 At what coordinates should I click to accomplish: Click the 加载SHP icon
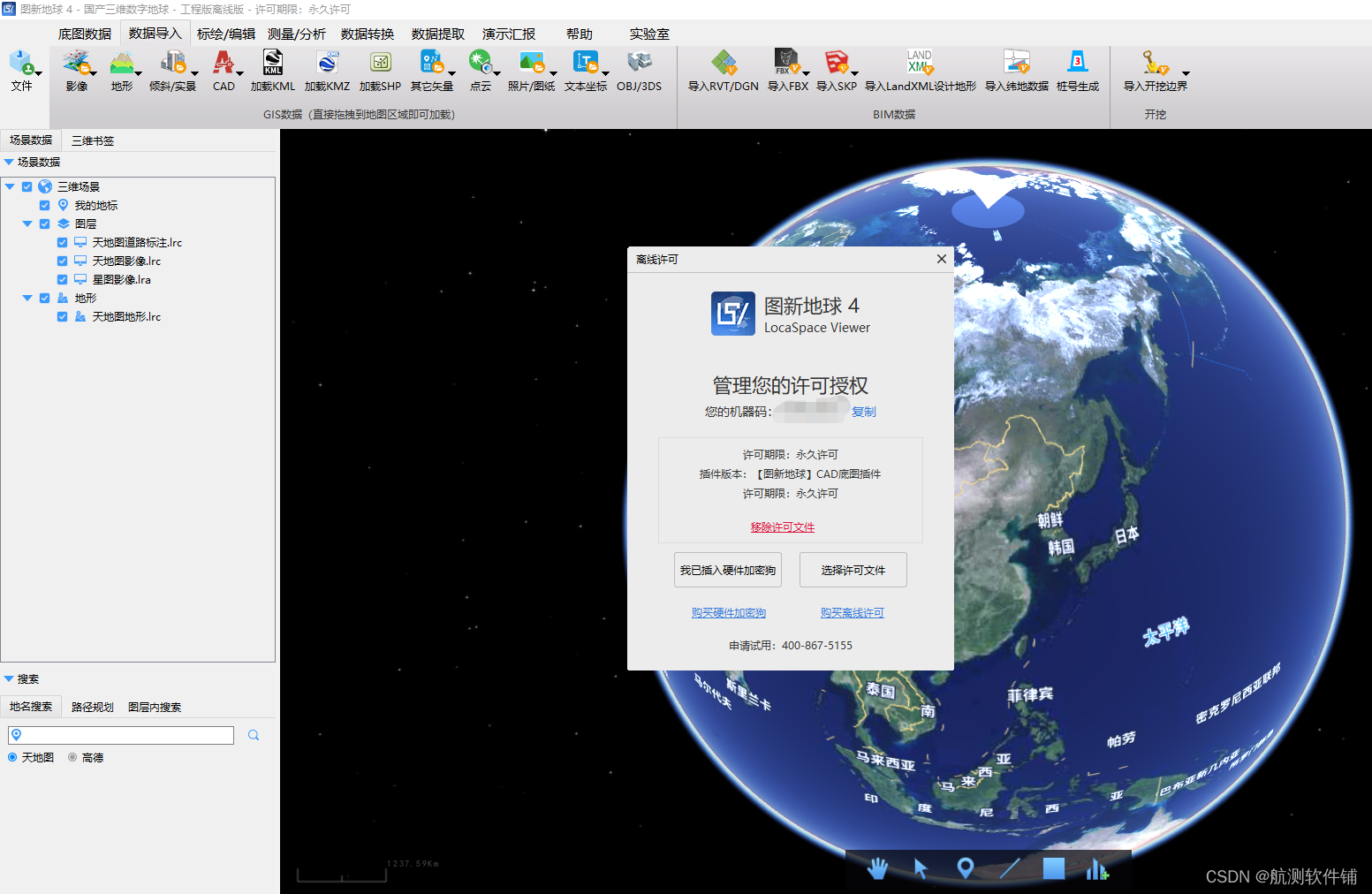(x=381, y=63)
